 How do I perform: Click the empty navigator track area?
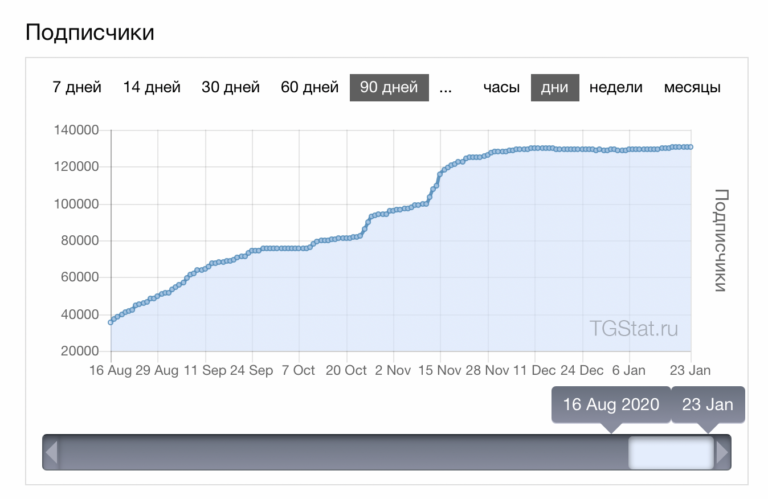(340, 452)
